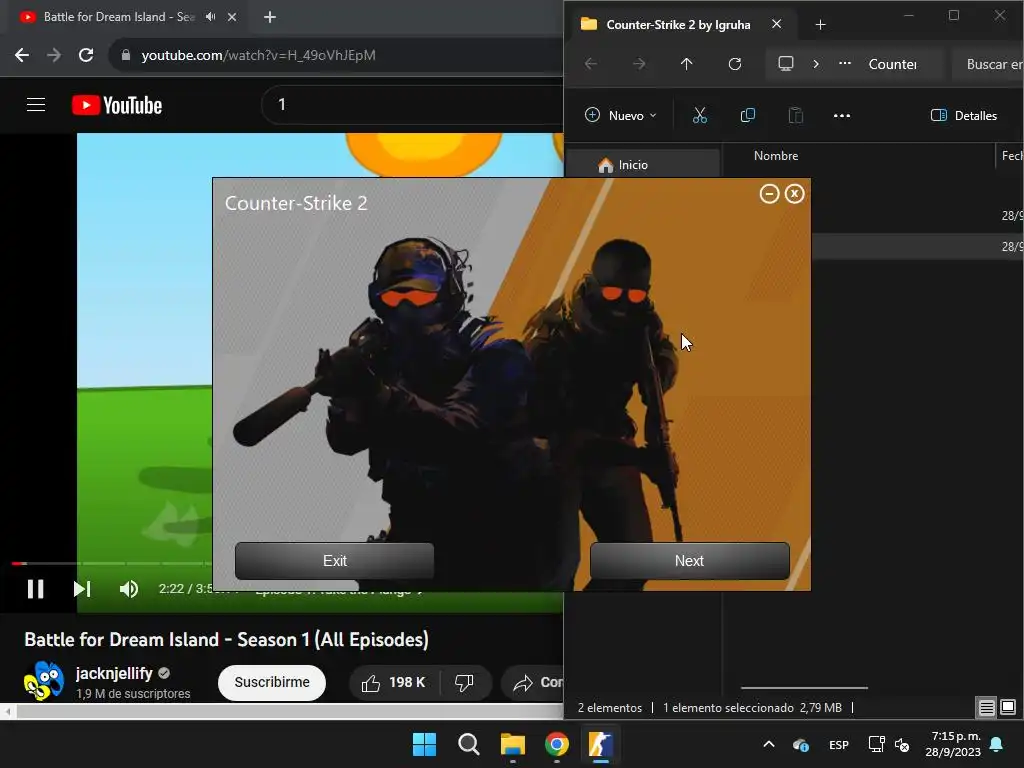Image resolution: width=1024 pixels, height=768 pixels.
Task: Select the Counter-Strike 2 by Igruha Explorer tab
Action: 679,25
